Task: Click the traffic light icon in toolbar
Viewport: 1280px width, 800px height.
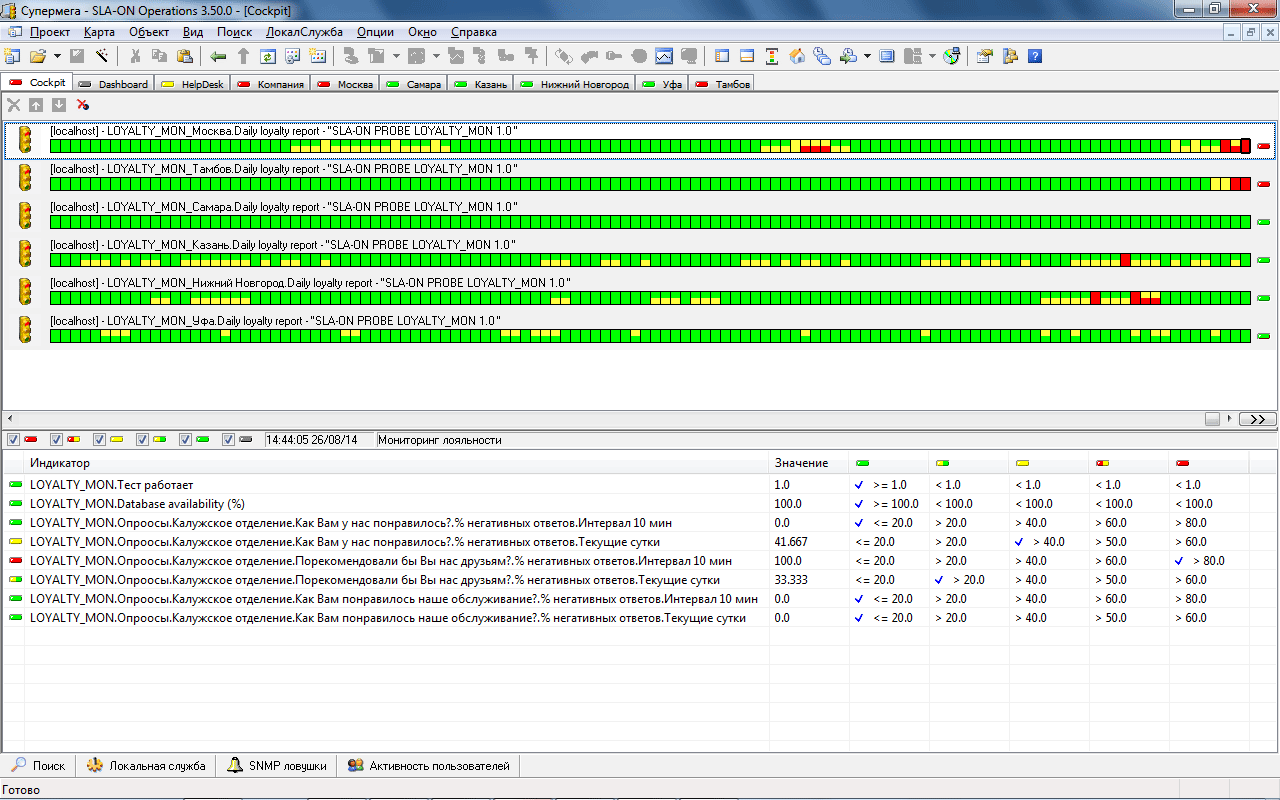Action: [772, 56]
